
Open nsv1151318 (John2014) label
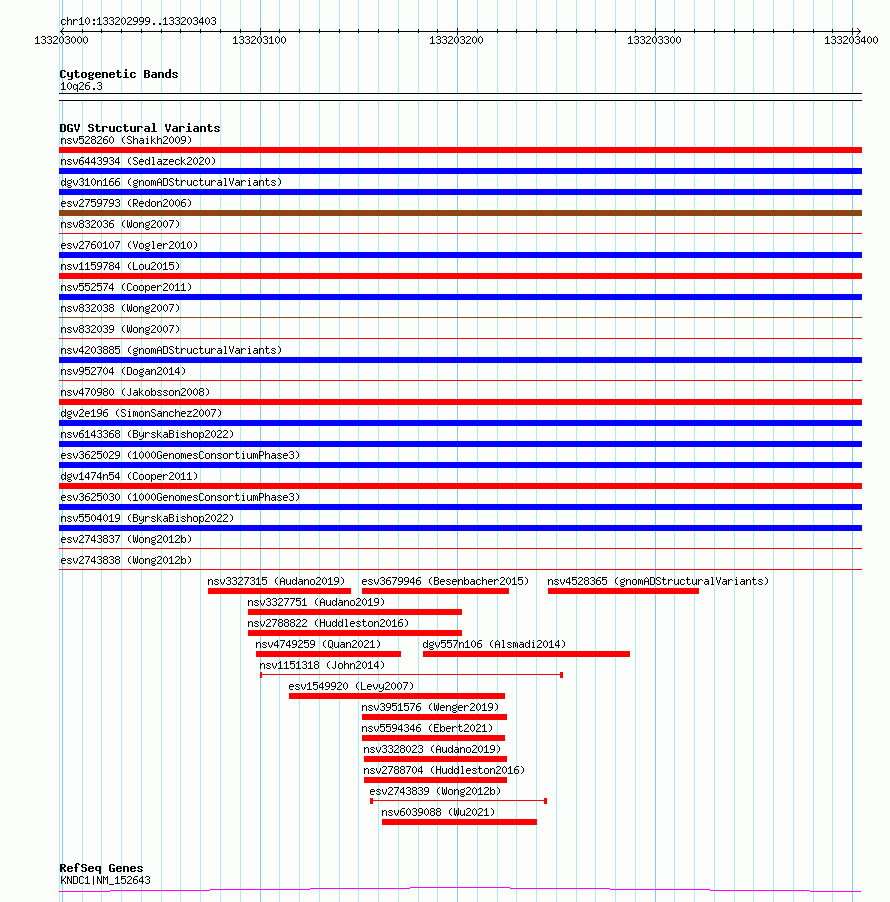tap(322, 665)
